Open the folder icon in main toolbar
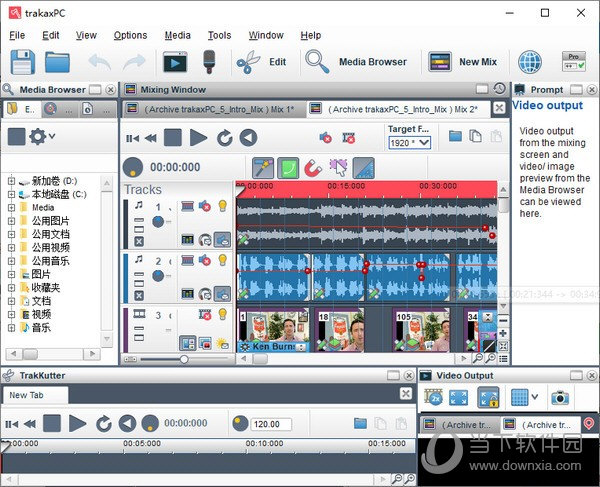Screen dimensions: 600x487 coord(57,62)
